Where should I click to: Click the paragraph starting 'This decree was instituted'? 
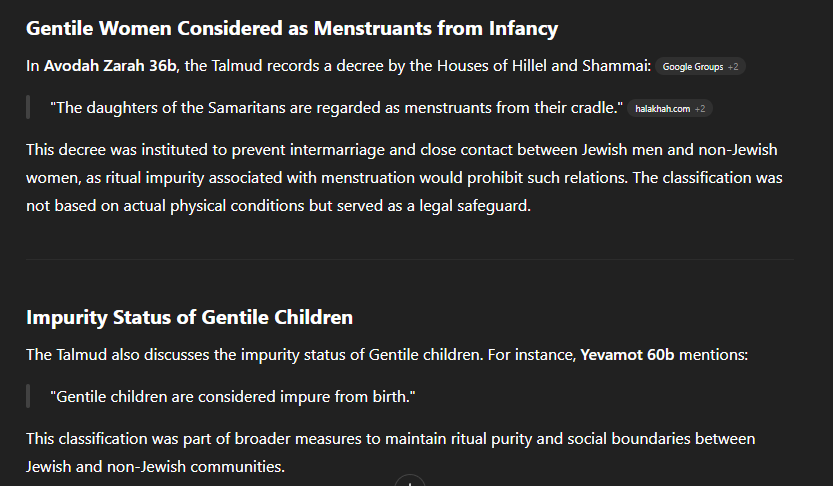pos(404,177)
